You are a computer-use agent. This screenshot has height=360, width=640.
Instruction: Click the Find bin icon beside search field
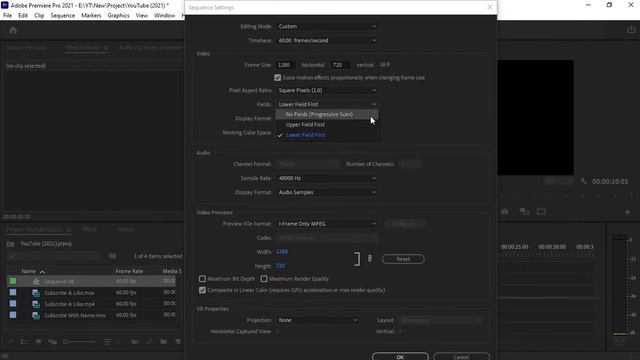click(x=112, y=256)
